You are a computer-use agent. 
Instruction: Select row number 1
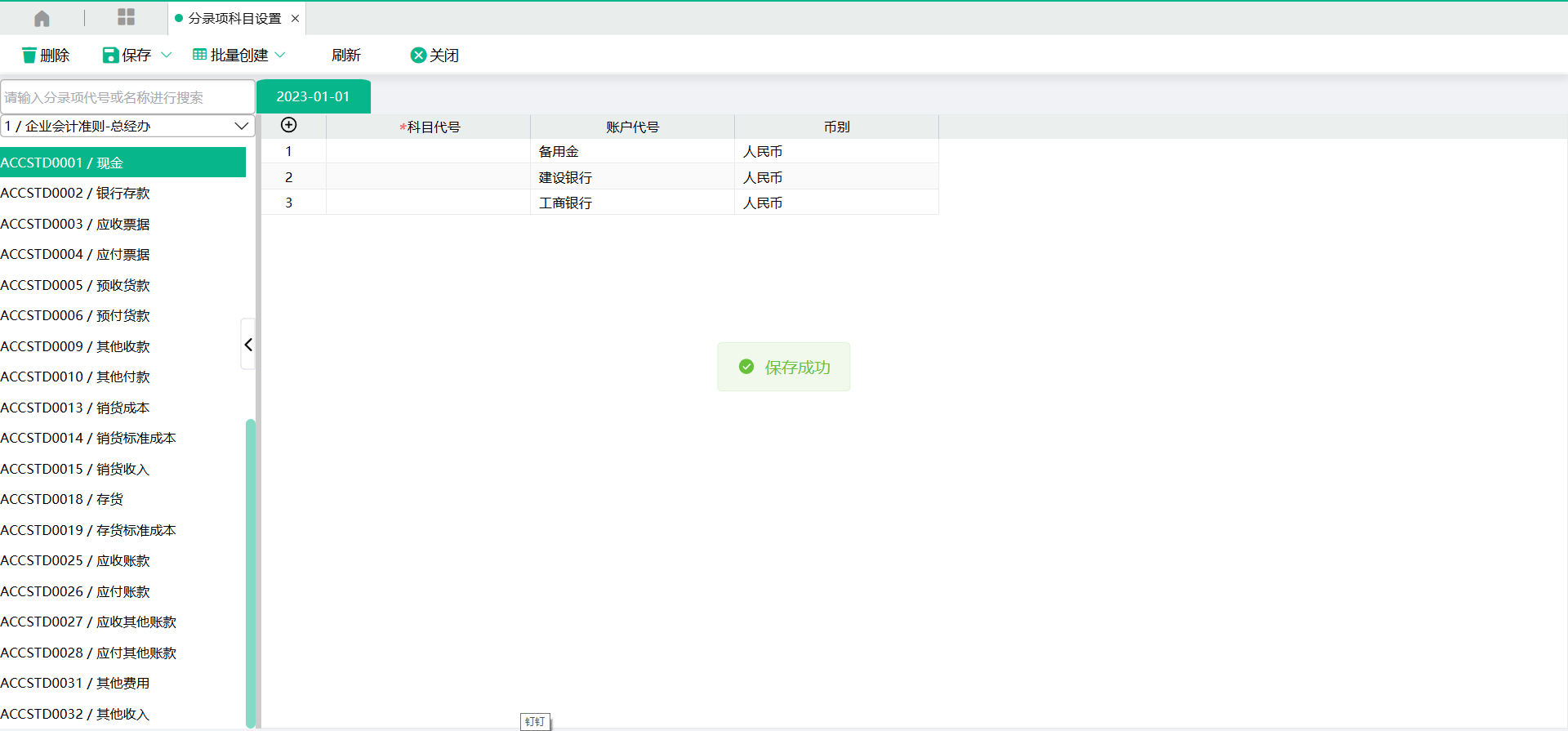click(x=288, y=151)
